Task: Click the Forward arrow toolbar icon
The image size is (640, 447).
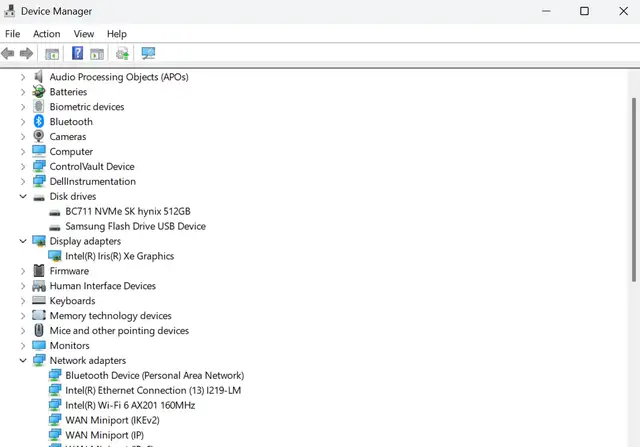Action: coord(27,53)
